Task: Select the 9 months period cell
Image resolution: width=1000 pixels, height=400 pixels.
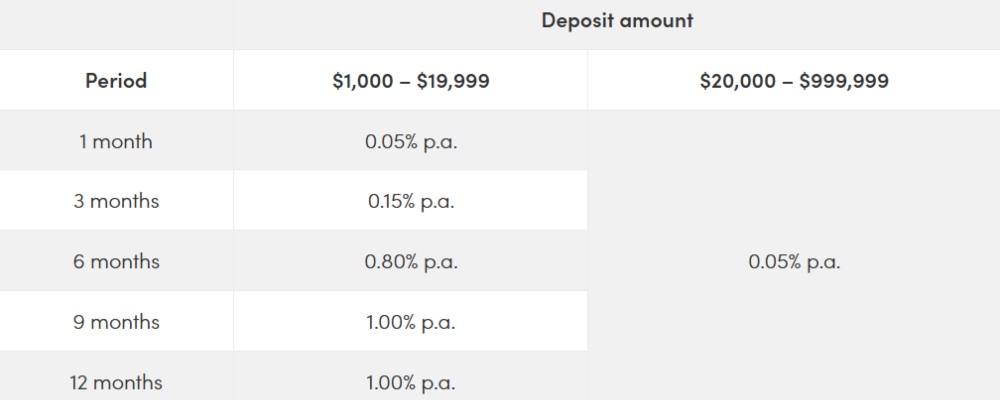Action: [x=116, y=322]
